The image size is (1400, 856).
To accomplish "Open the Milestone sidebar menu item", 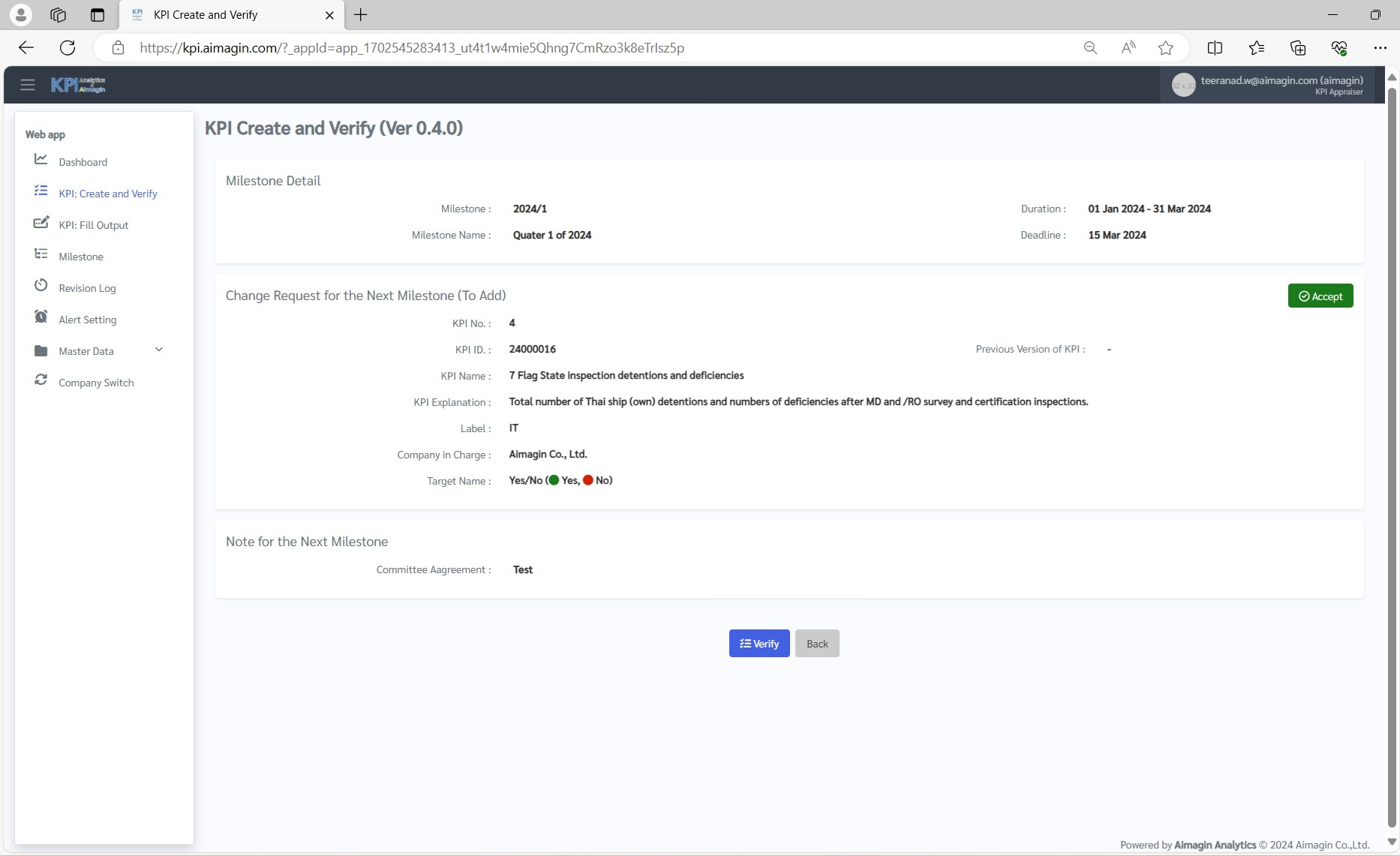I will point(81,257).
